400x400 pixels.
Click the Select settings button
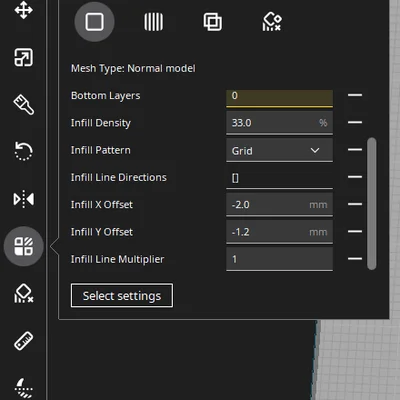(x=122, y=296)
